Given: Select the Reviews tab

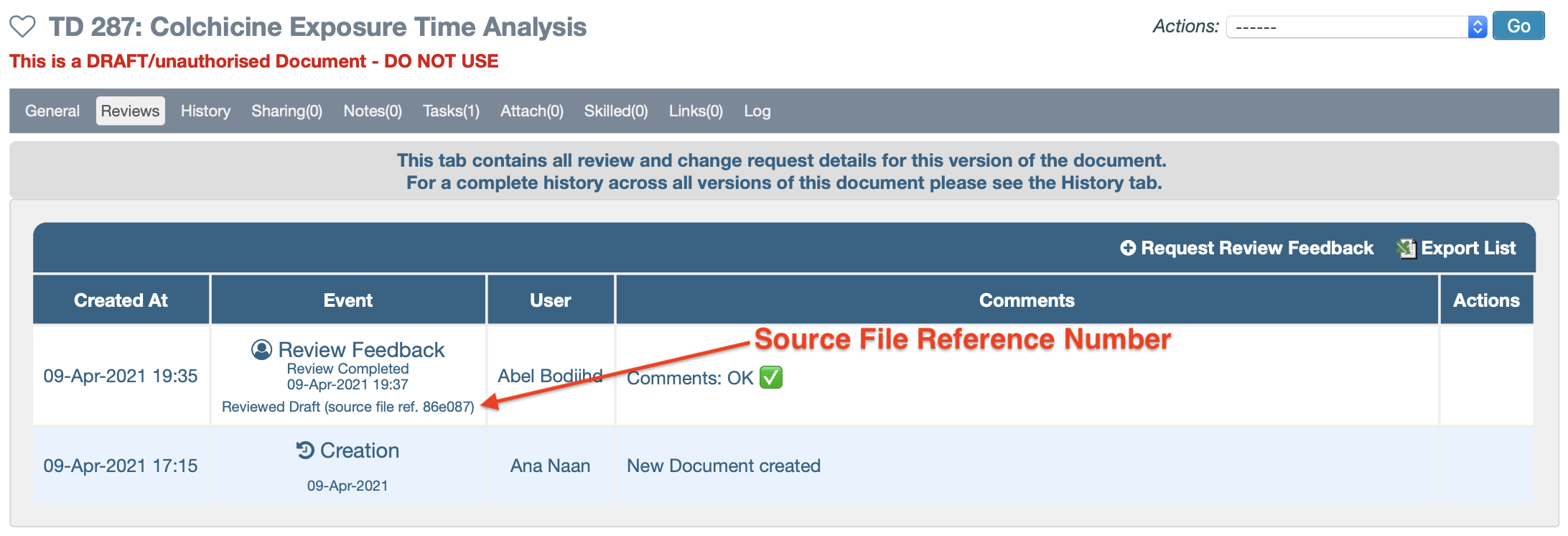Looking at the screenshot, I should click(x=130, y=111).
